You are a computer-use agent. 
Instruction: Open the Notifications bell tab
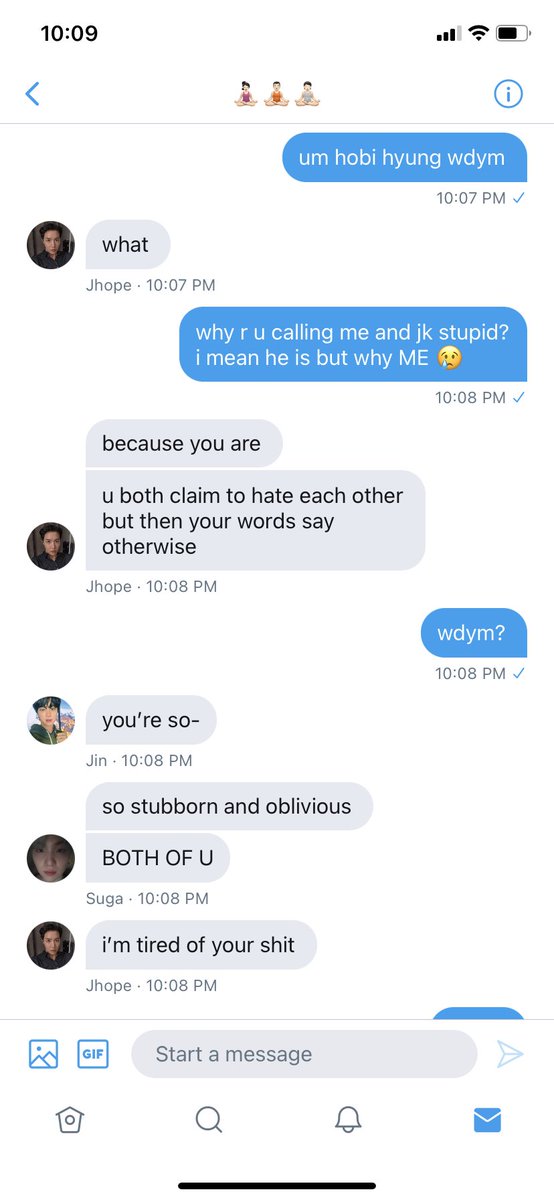coord(348,1119)
